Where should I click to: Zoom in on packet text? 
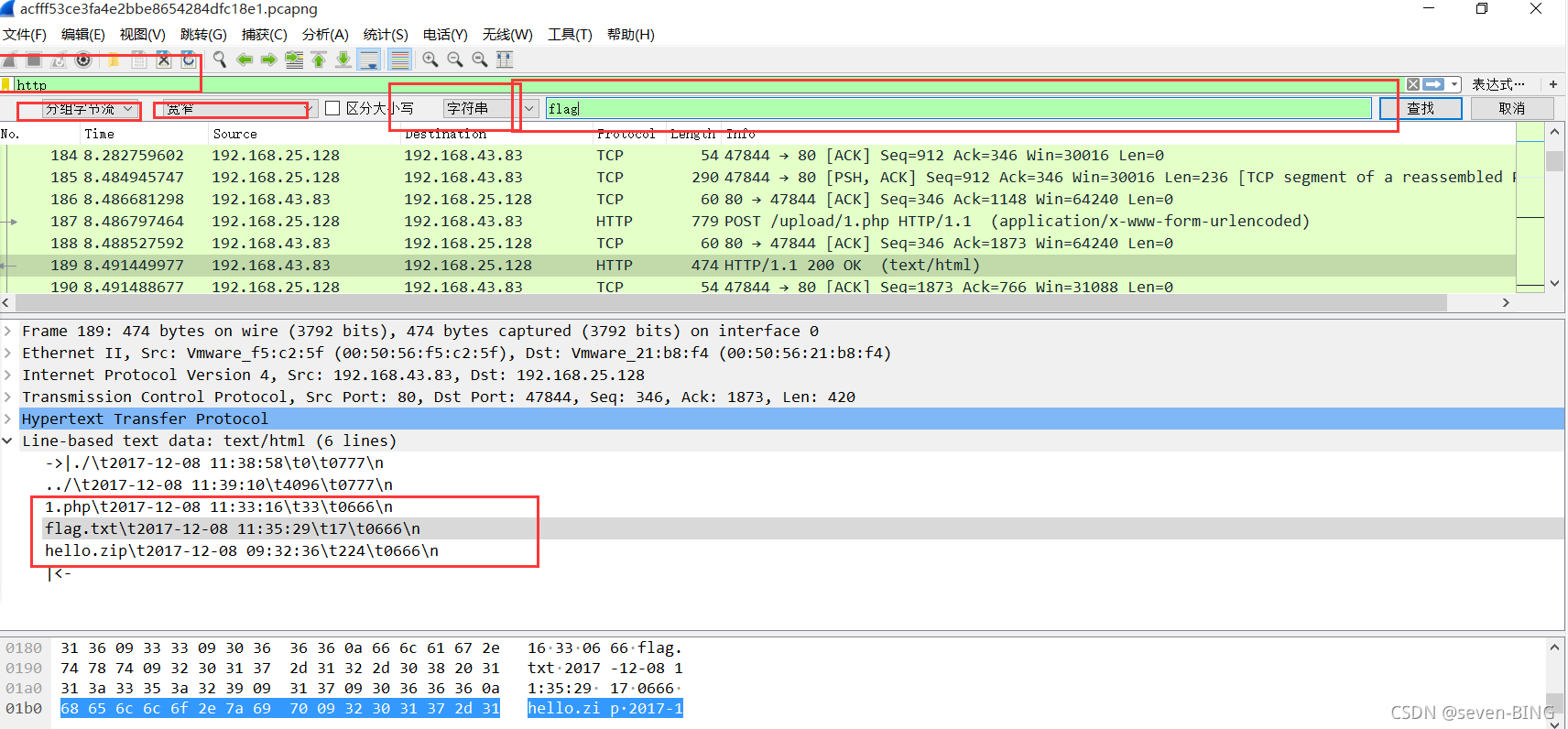tap(430, 60)
